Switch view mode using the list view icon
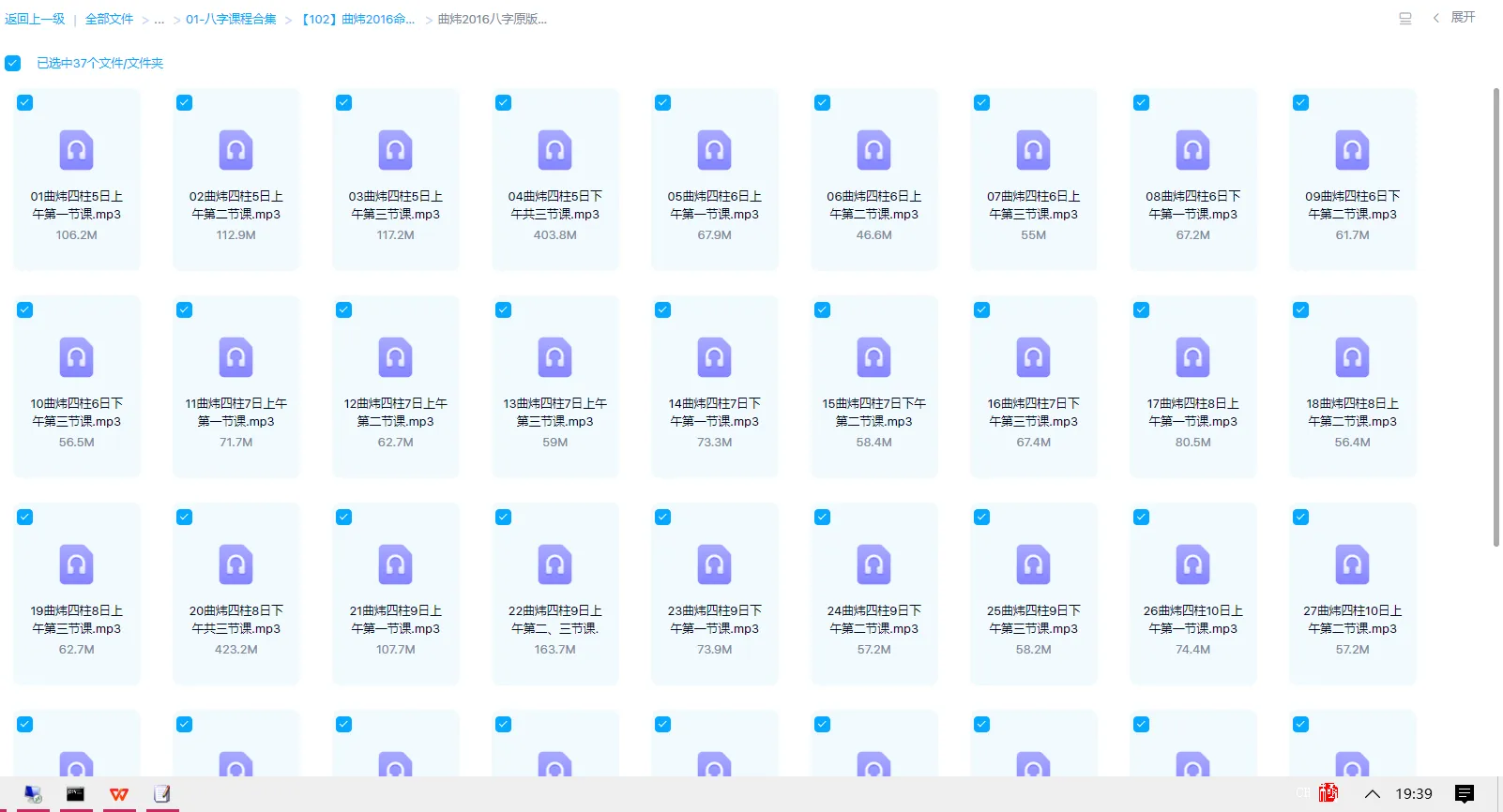The height and width of the screenshot is (812, 1503). point(1404,19)
